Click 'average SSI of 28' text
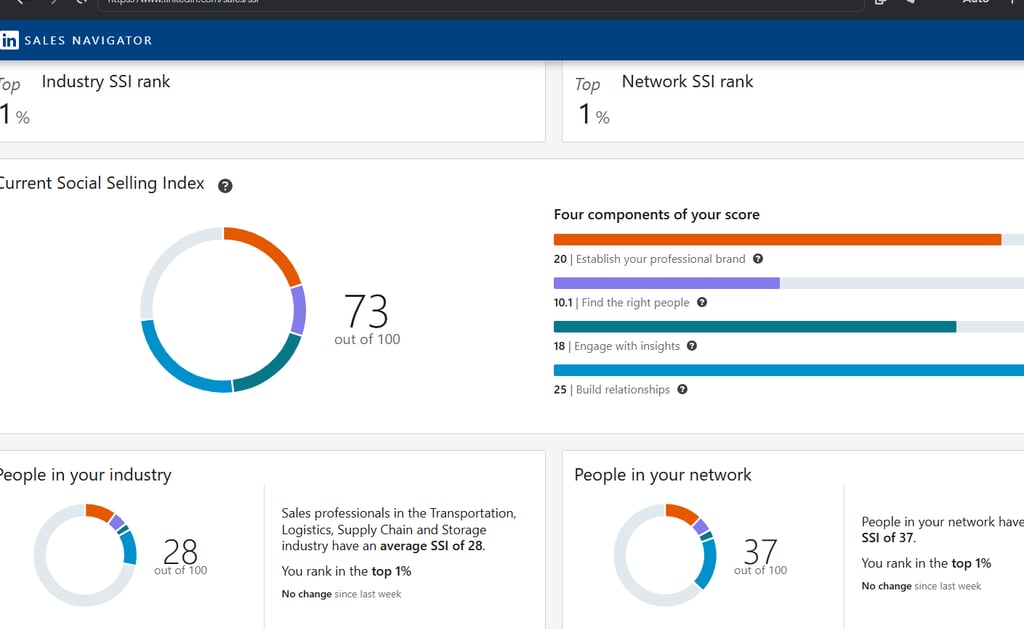The height and width of the screenshot is (629, 1024). coord(432,546)
